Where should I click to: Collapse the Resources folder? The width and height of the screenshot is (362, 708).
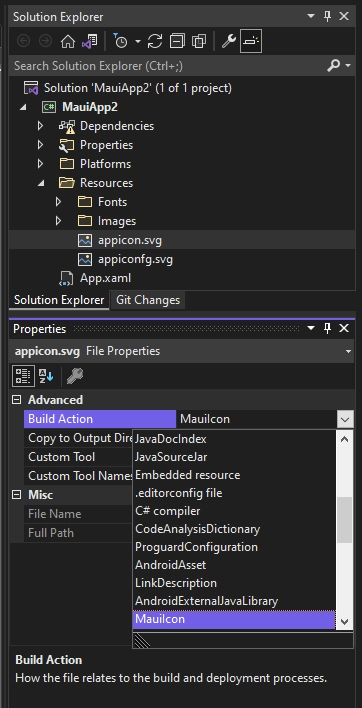pos(41,183)
